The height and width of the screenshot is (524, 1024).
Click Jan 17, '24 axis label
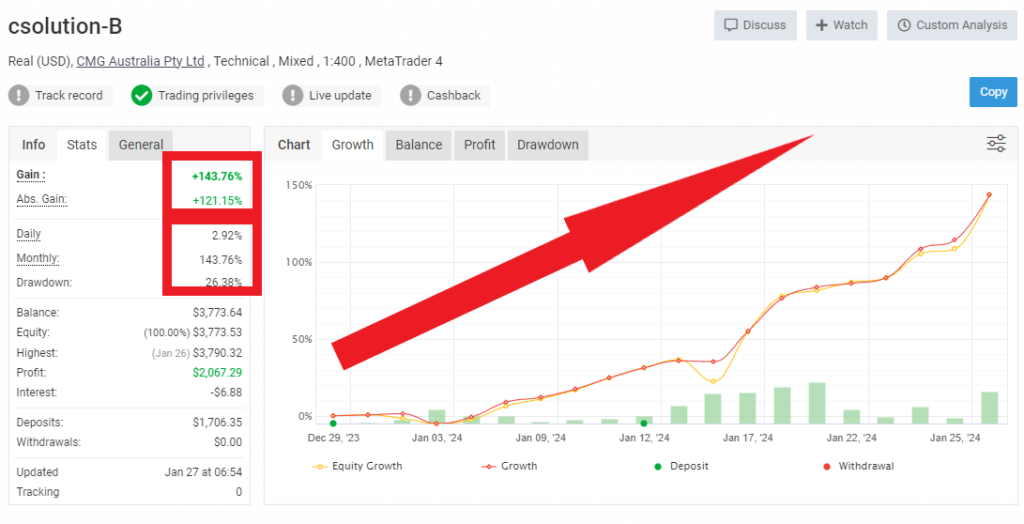point(748,438)
